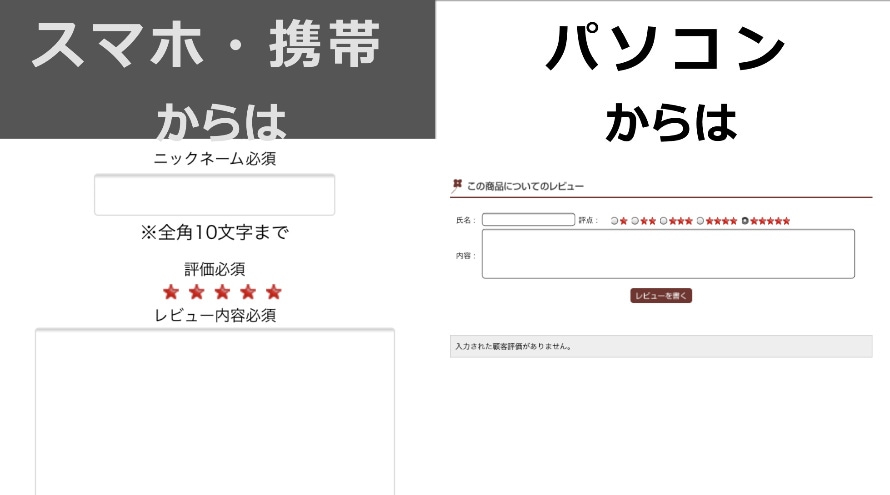This screenshot has height=495, width=890.
Task: Click the 氏名 name field
Action: 528,220
